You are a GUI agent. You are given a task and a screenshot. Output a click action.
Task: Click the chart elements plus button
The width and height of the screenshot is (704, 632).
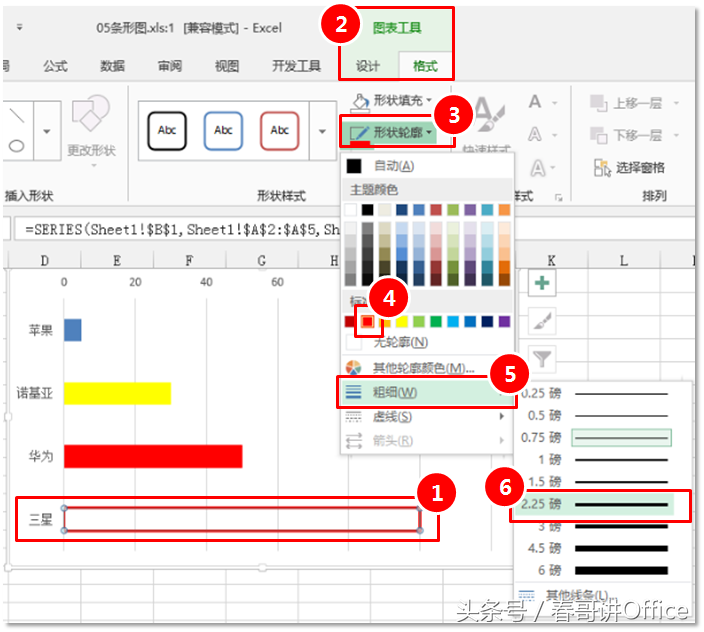click(x=542, y=283)
